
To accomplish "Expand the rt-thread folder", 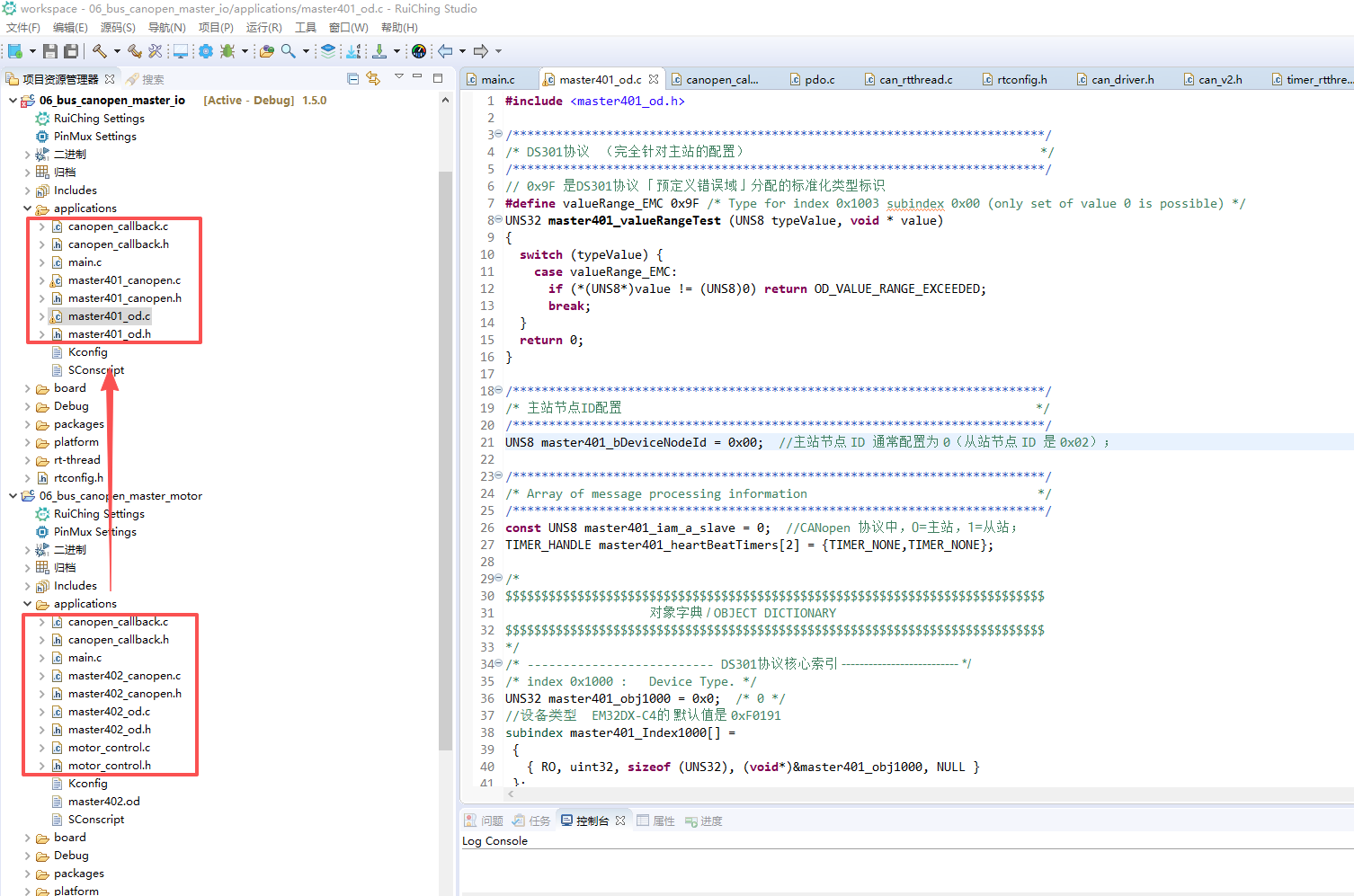I will (x=27, y=460).
